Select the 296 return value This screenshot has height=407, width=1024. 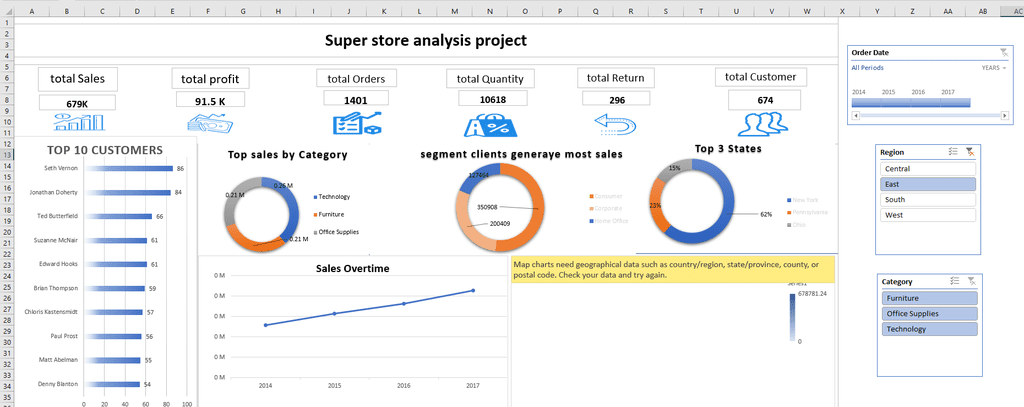pyautogui.click(x=616, y=99)
